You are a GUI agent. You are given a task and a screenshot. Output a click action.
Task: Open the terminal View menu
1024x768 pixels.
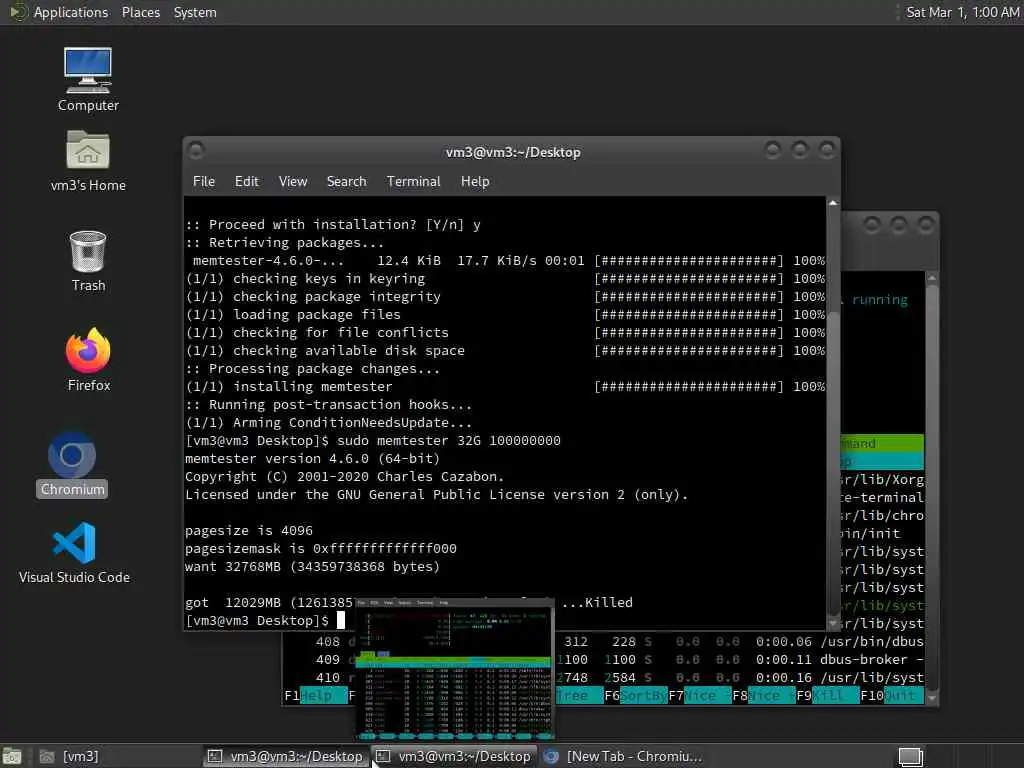(293, 182)
